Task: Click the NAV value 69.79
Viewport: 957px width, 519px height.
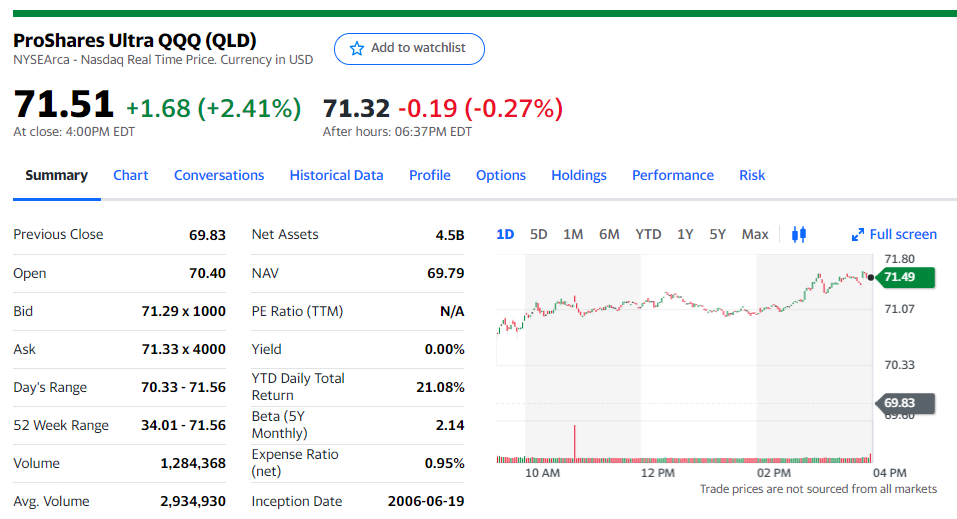Action: [x=446, y=273]
